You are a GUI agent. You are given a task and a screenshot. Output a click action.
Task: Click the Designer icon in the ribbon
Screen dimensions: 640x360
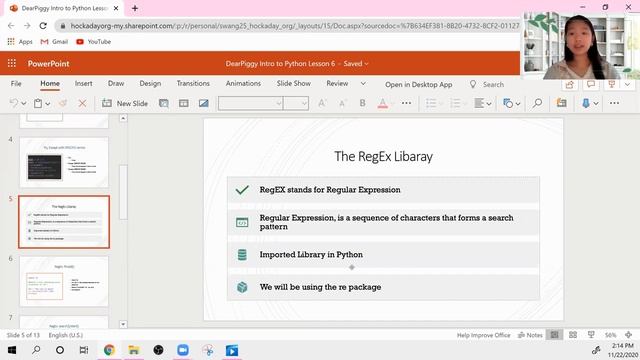[562, 103]
